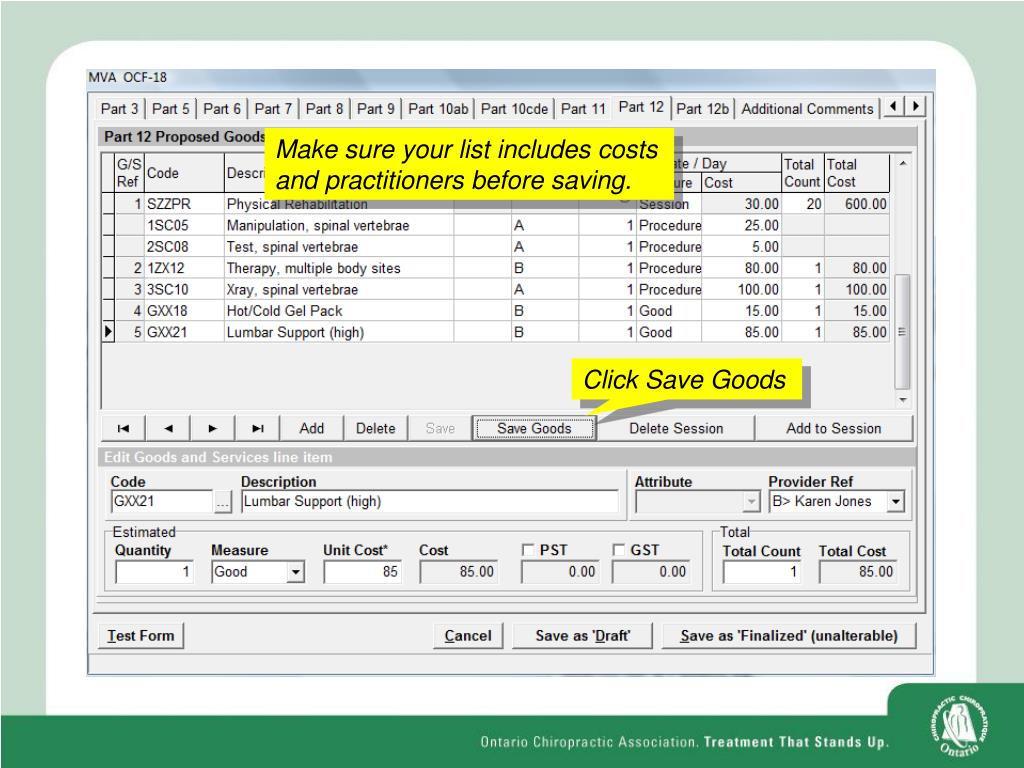Click the G/S Ref column header
Viewport: 1024px width, 768px height.
[x=129, y=173]
